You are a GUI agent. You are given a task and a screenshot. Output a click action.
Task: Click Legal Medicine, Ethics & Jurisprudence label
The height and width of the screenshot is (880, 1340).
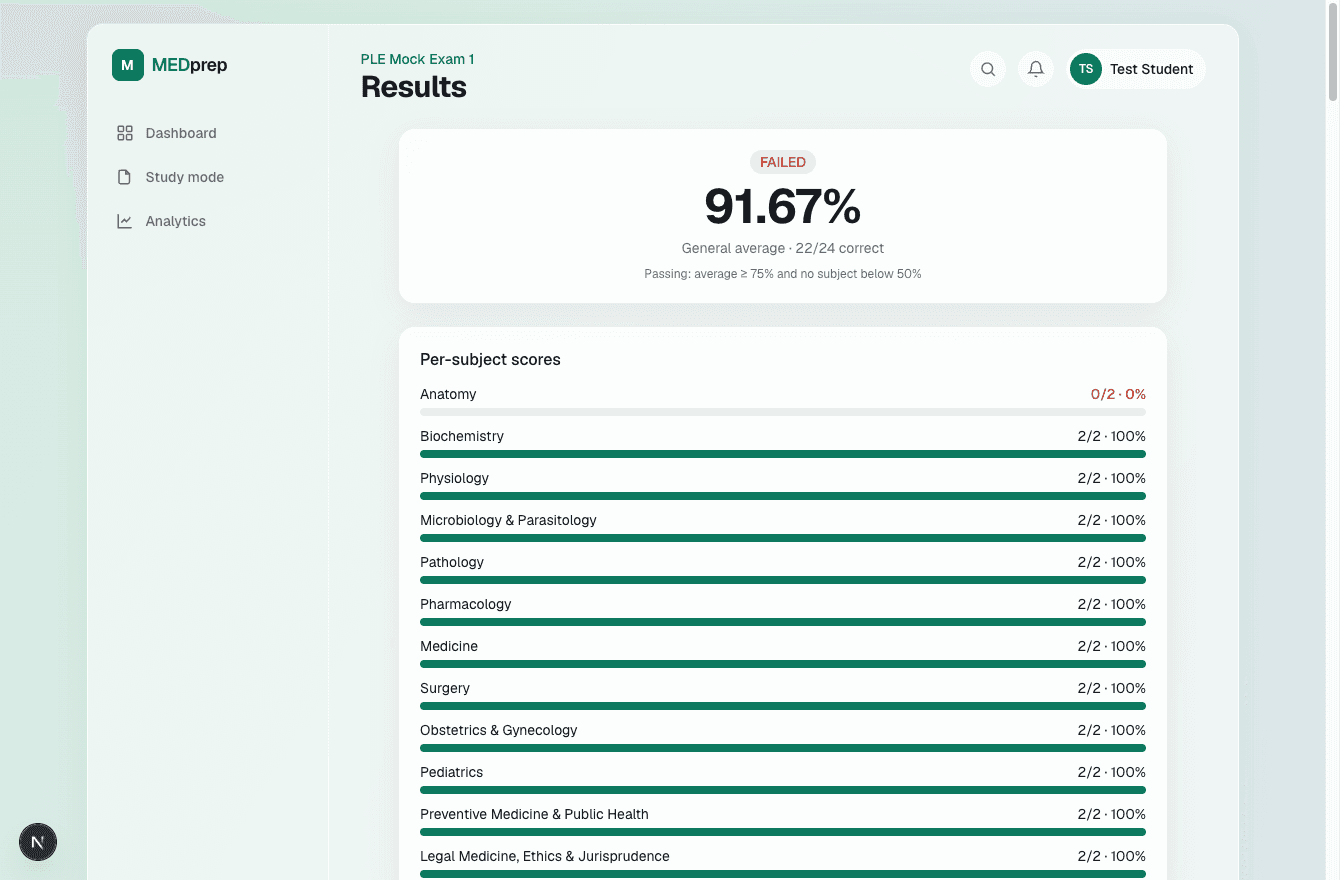tap(545, 856)
